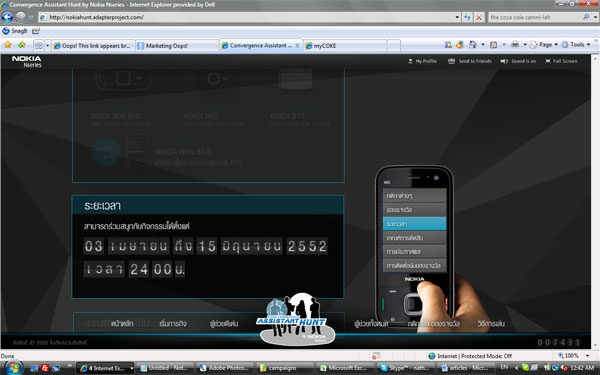
Task: Click the Print toolbar icon
Action: tap(515, 45)
